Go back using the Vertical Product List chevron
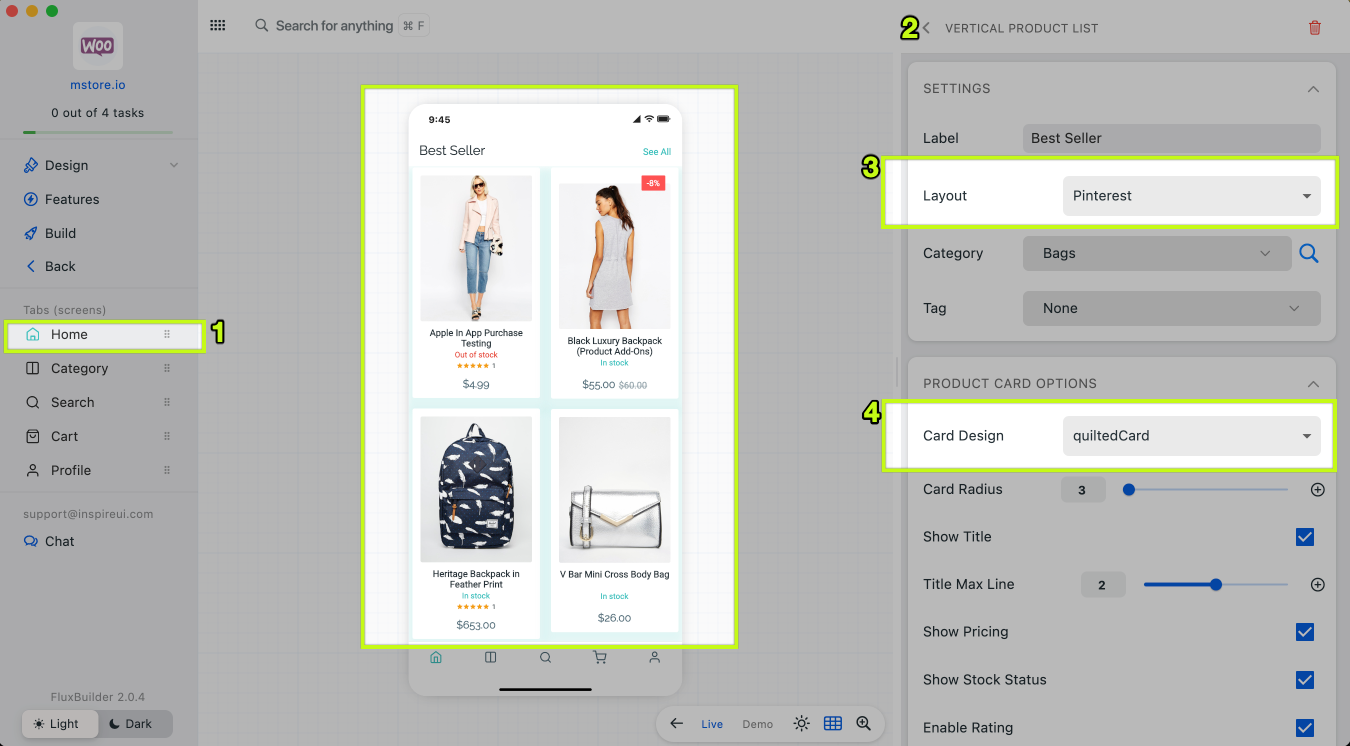 (927, 28)
